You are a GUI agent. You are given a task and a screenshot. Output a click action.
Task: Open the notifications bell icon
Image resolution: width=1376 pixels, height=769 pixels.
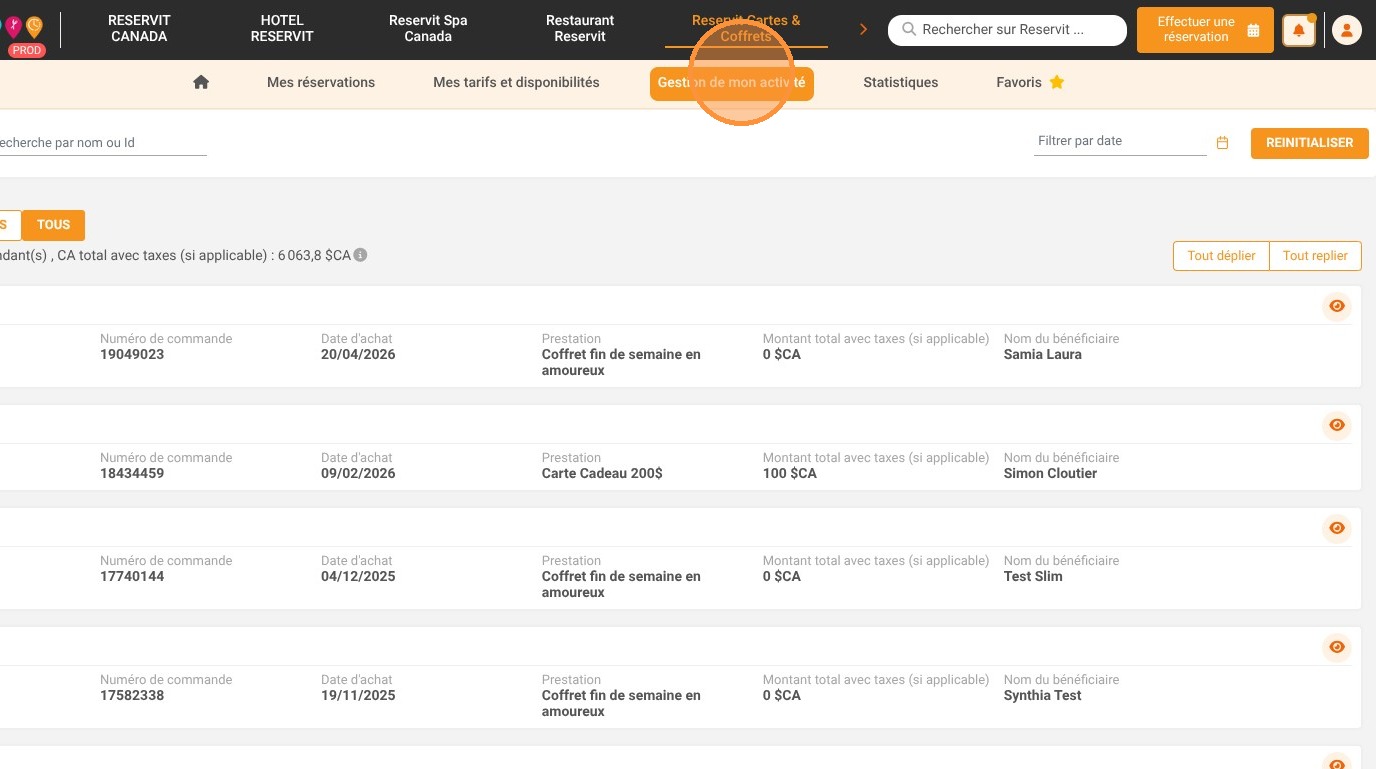pos(1299,30)
